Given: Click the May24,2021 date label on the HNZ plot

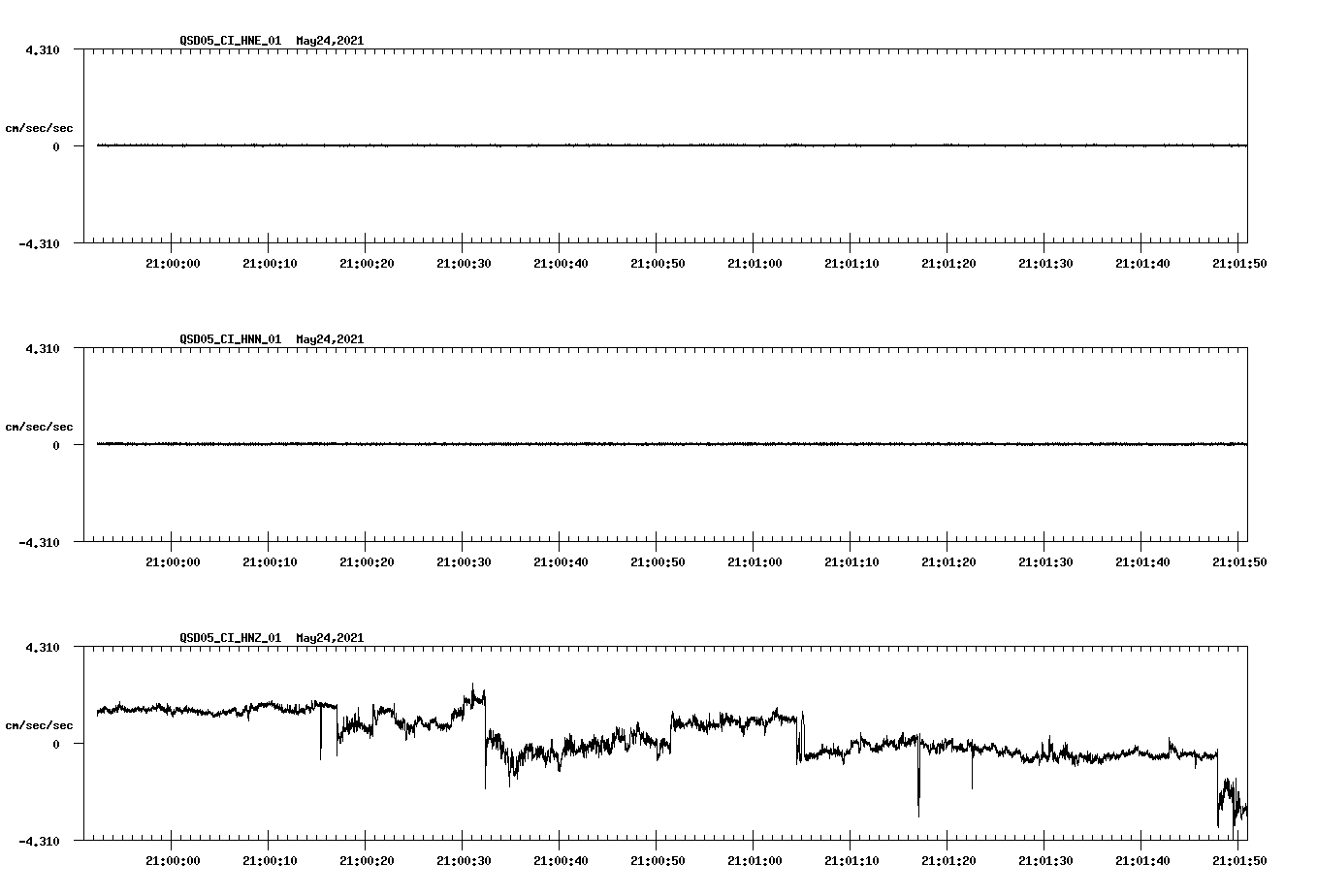Looking at the screenshot, I should tap(329, 638).
